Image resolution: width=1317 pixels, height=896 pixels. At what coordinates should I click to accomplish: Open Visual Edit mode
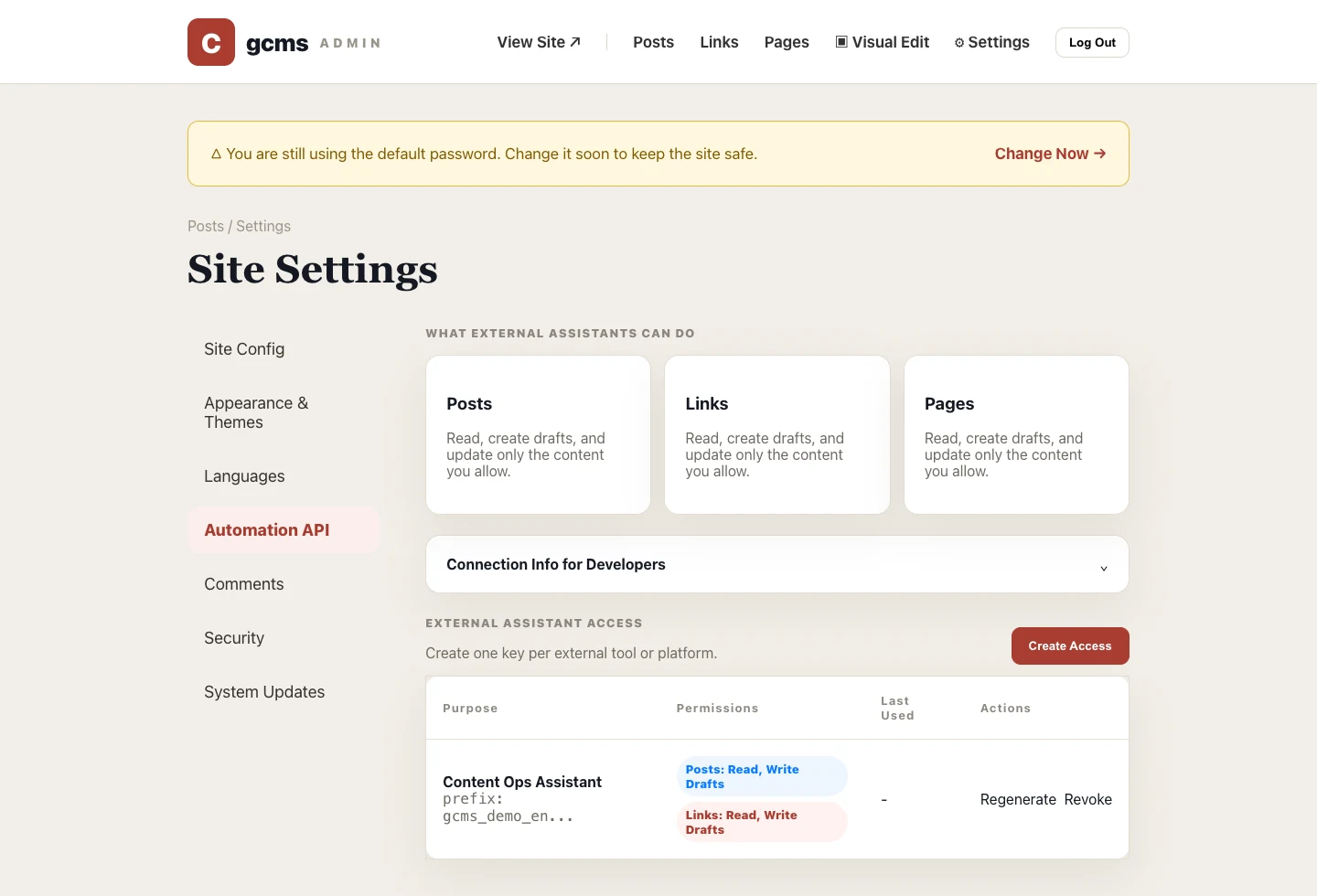[x=882, y=42]
